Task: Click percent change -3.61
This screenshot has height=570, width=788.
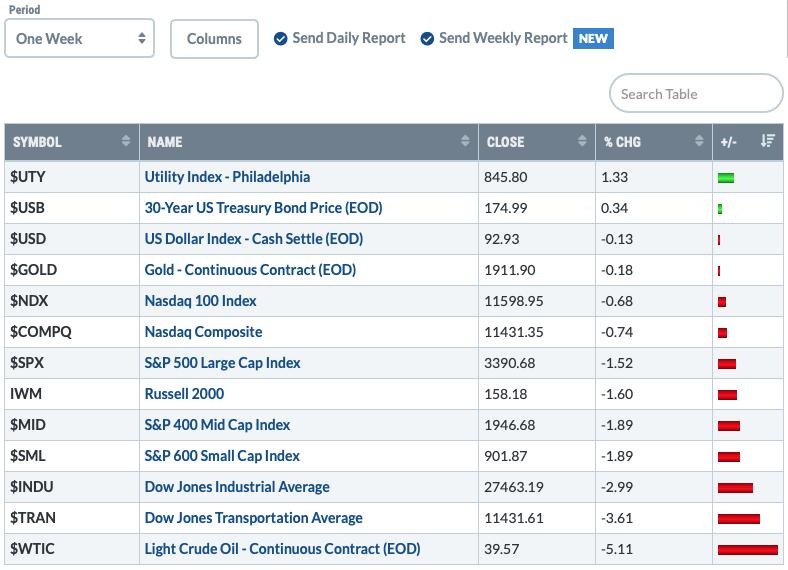Action: [x=617, y=518]
